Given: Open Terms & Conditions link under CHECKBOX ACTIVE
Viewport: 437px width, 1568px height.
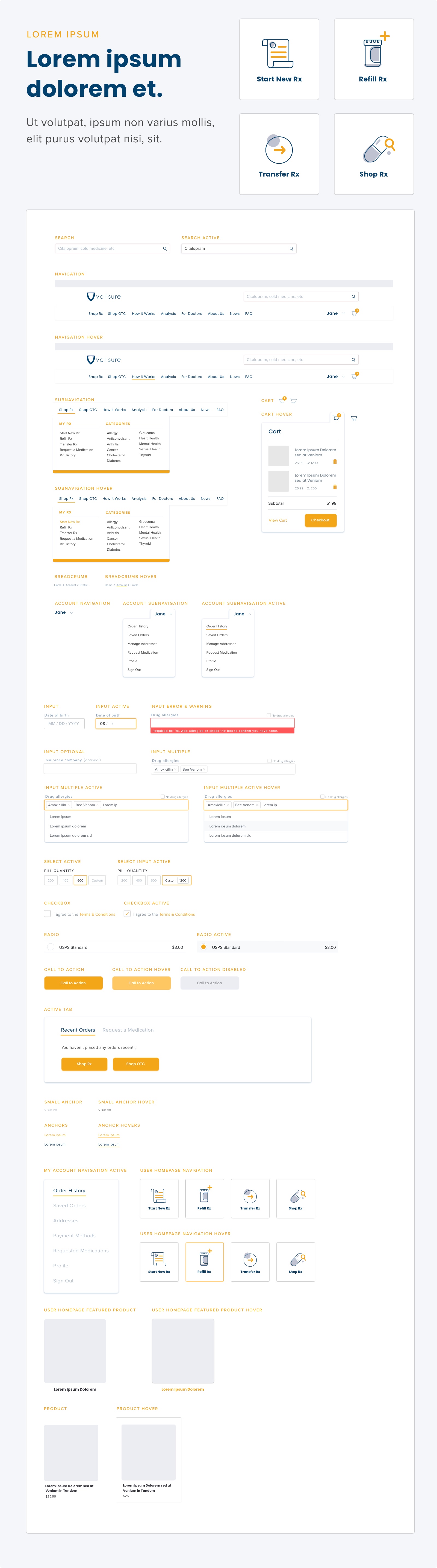Looking at the screenshot, I should pos(177,914).
